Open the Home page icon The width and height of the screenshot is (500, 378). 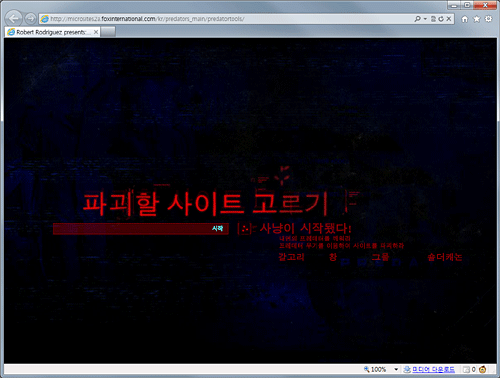465,19
